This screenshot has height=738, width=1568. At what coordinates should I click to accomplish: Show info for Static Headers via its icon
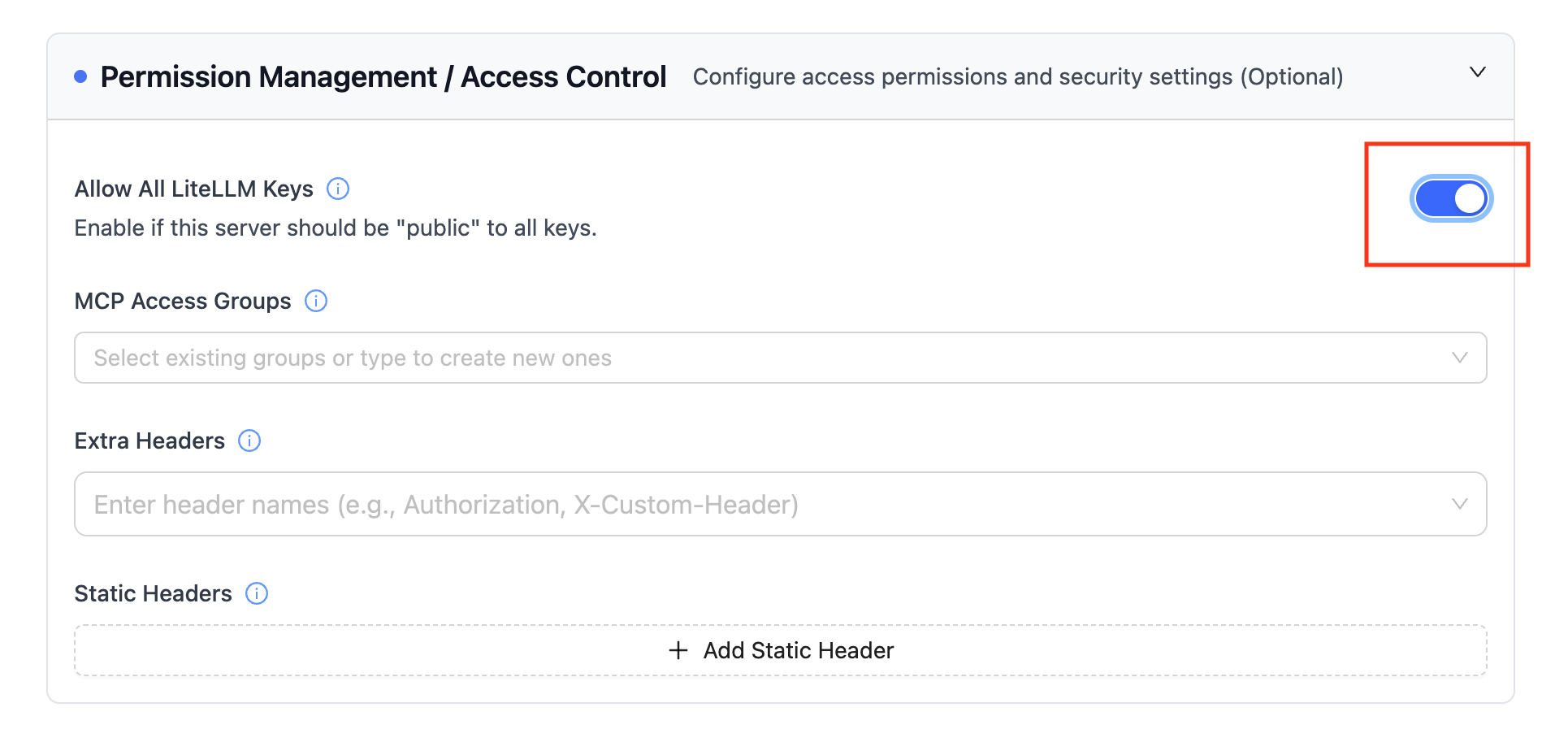tap(257, 593)
